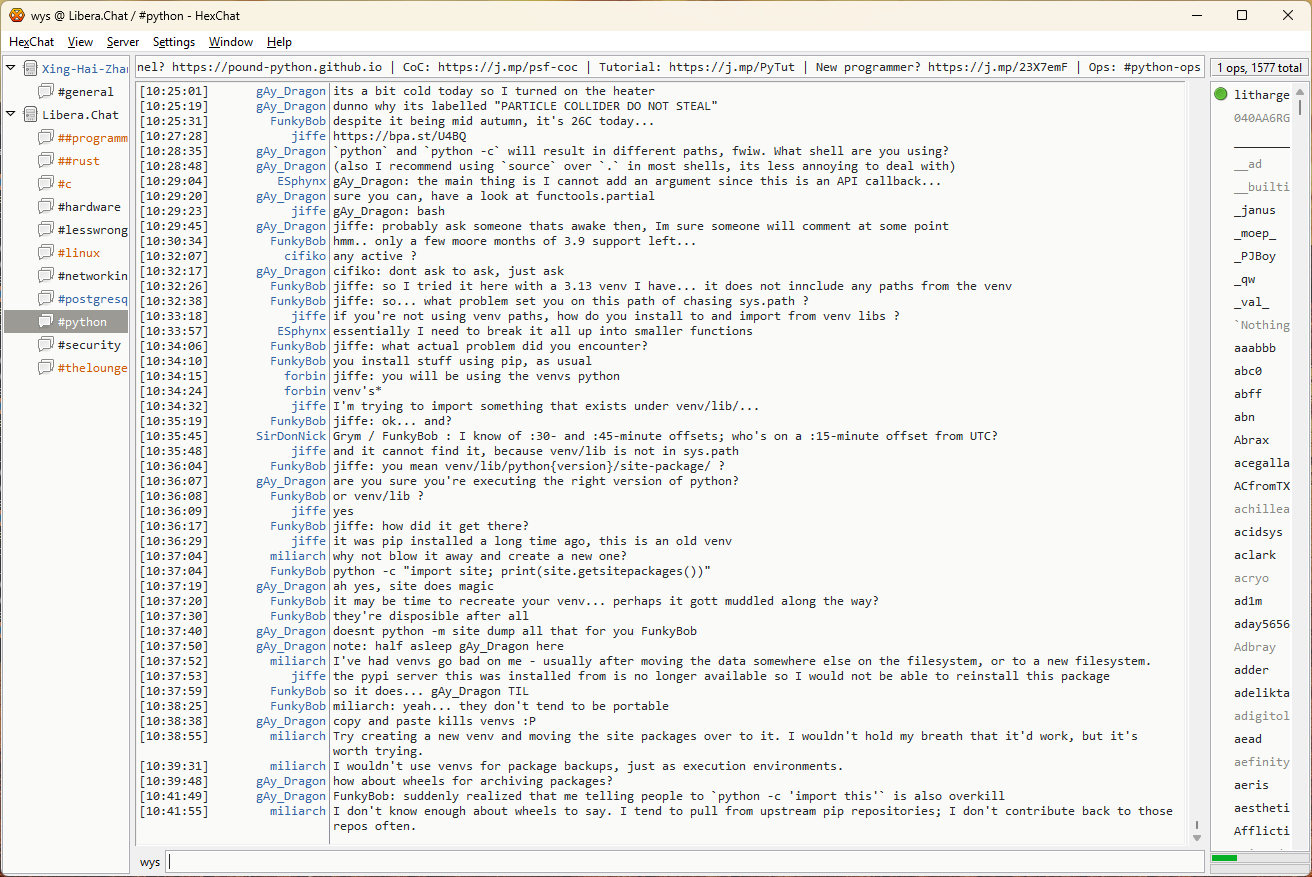Click the Xing-Hai-Zhai server network icon

[30, 69]
